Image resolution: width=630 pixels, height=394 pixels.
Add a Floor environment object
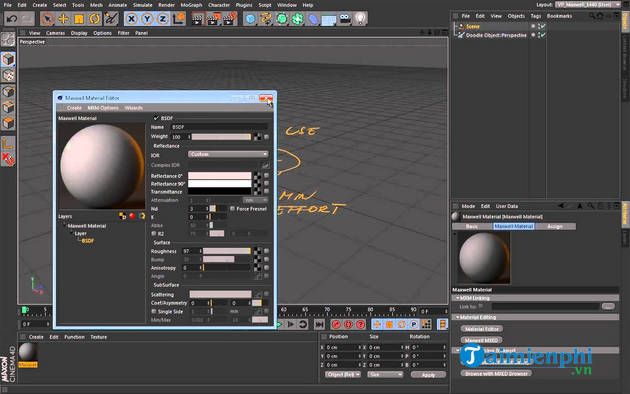pos(329,19)
